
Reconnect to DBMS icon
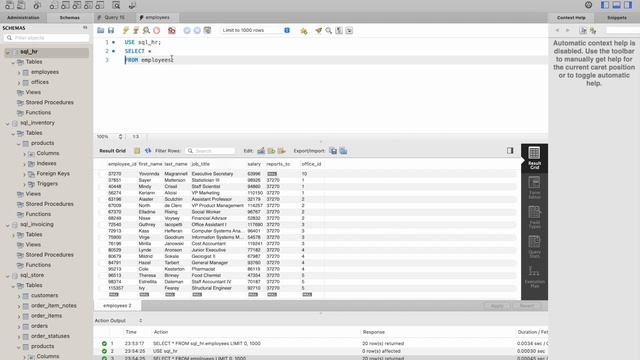[x=132, y=5]
